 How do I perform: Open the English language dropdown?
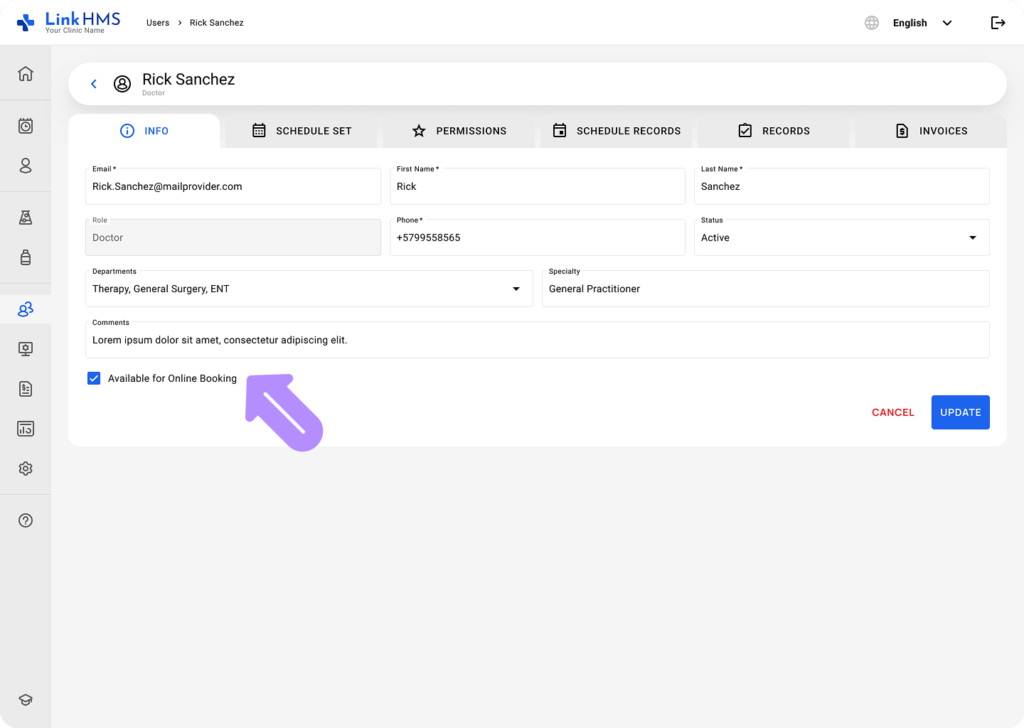[922, 23]
